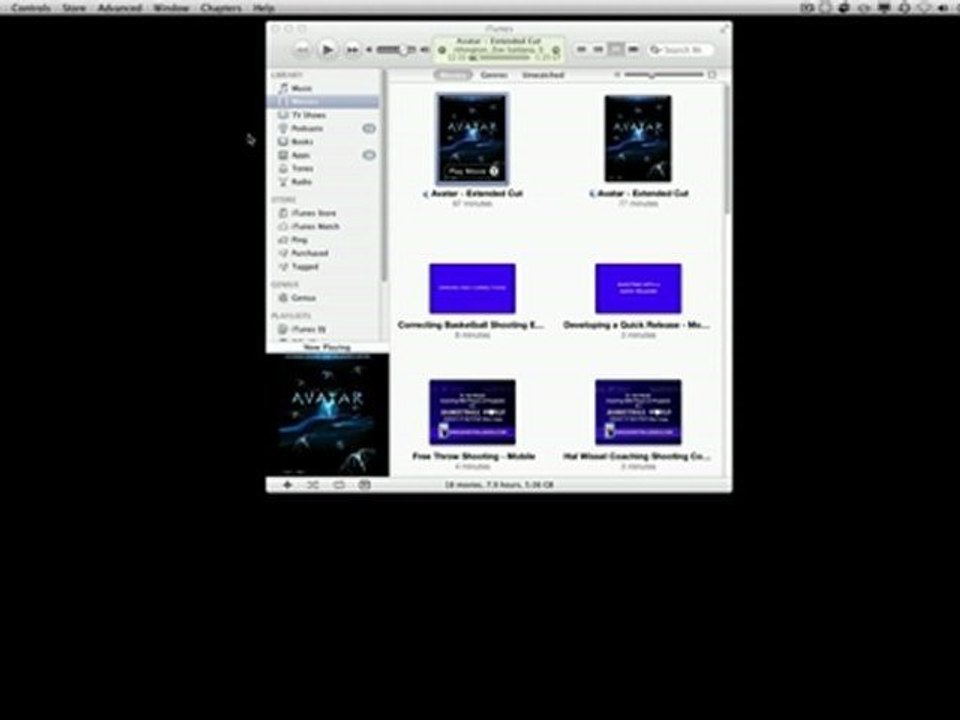Viewport: 960px width, 720px height.
Task: Toggle shuffle in bottom bar
Action: (313, 485)
